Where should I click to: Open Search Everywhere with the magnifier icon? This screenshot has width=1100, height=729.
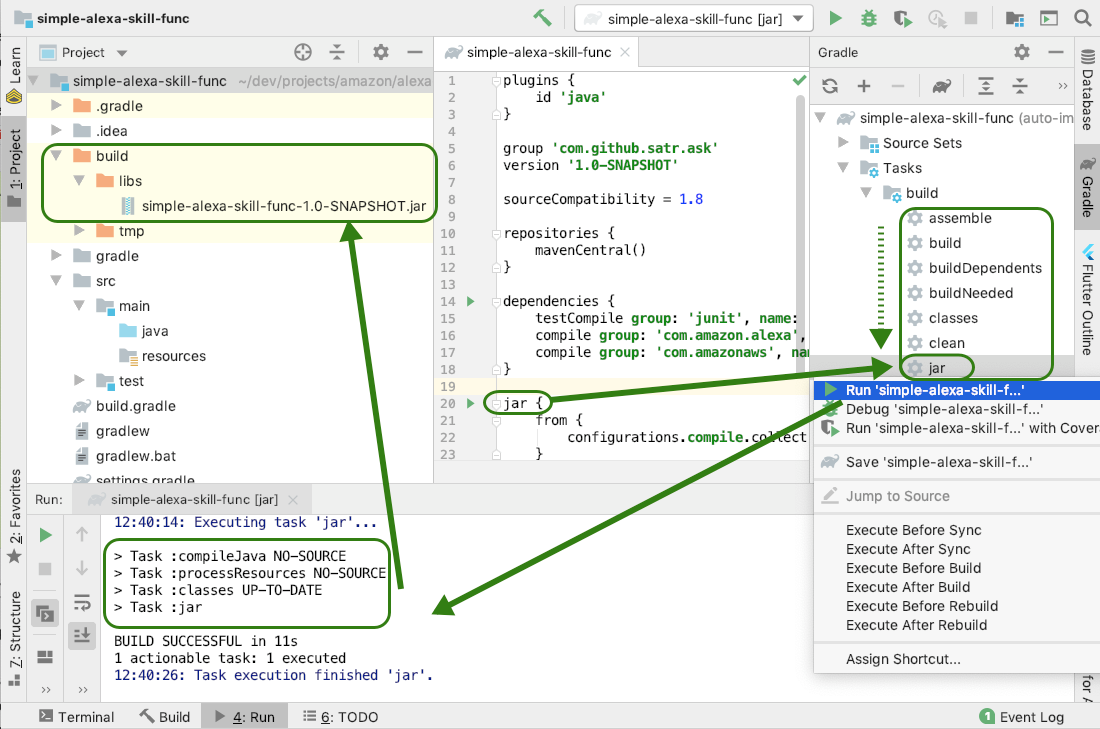point(1083,17)
